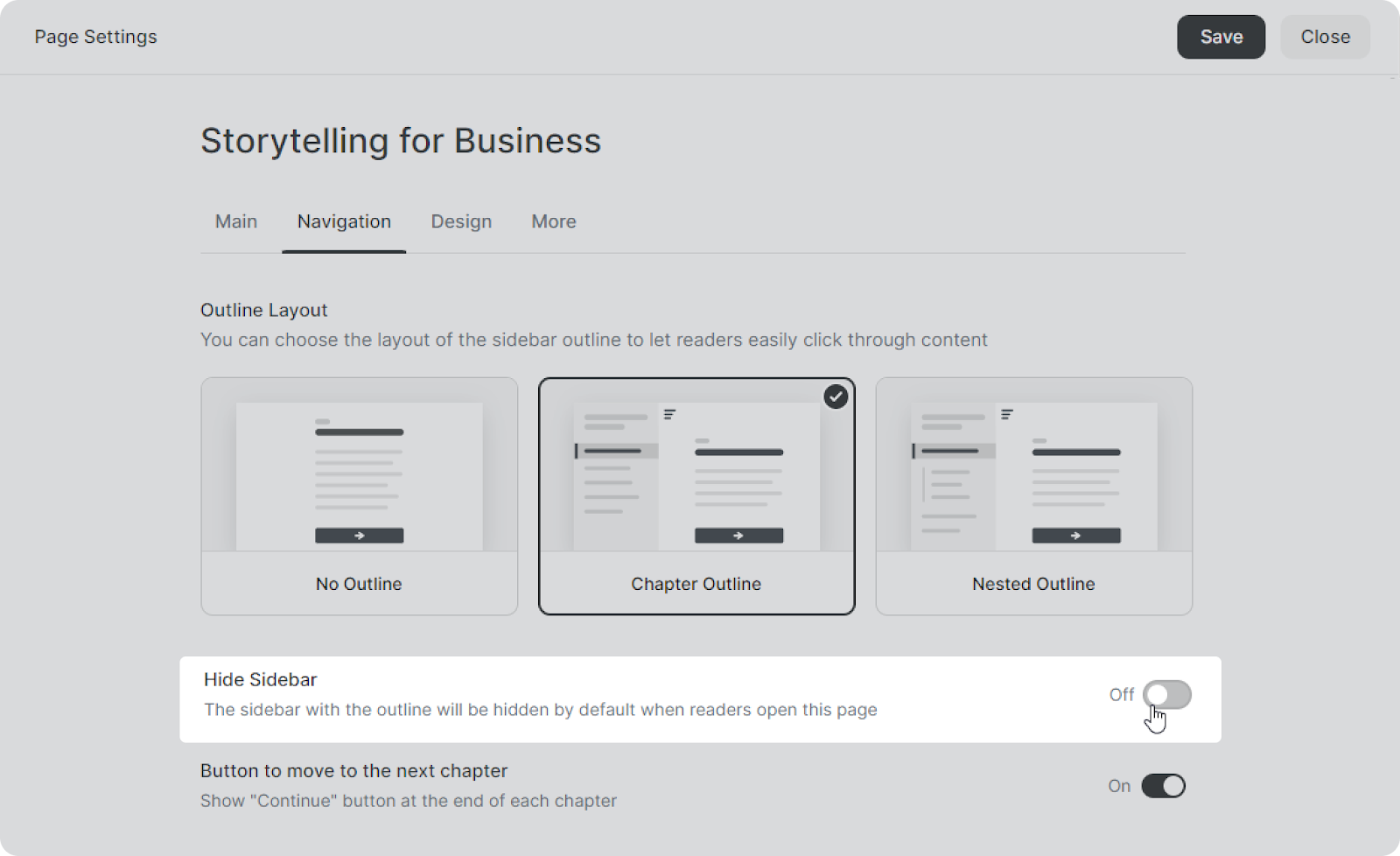Open the Design tab
Image resolution: width=1400 pixels, height=856 pixels.
461,221
